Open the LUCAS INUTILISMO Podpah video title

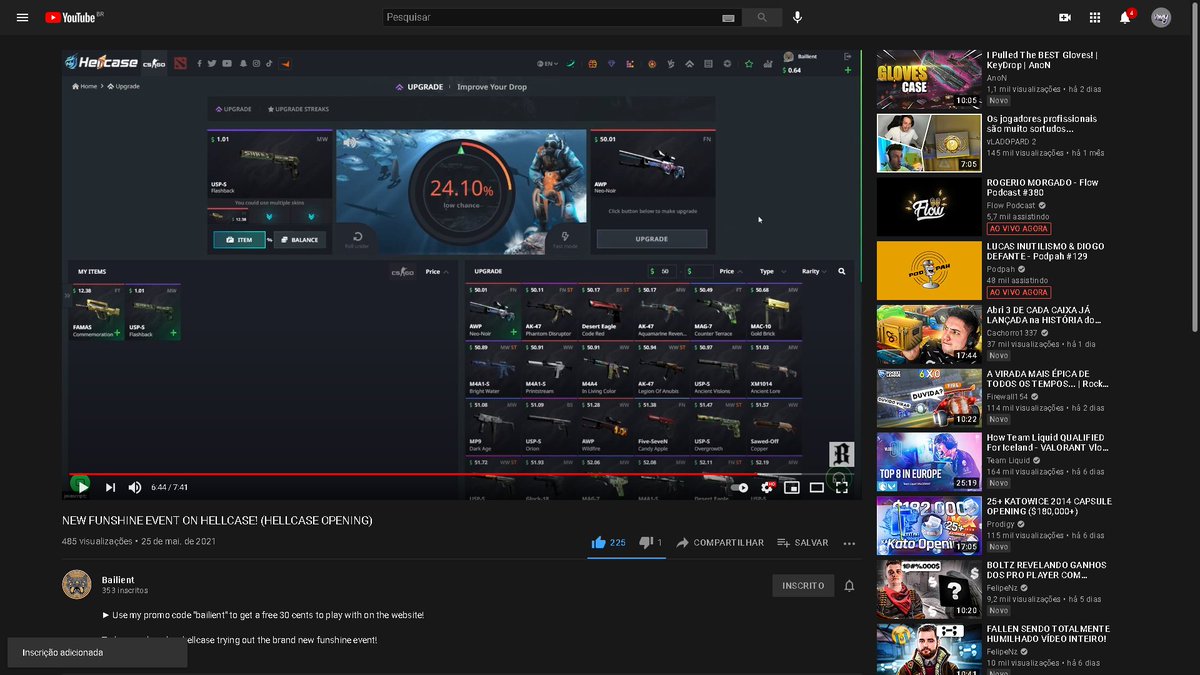click(x=1048, y=251)
